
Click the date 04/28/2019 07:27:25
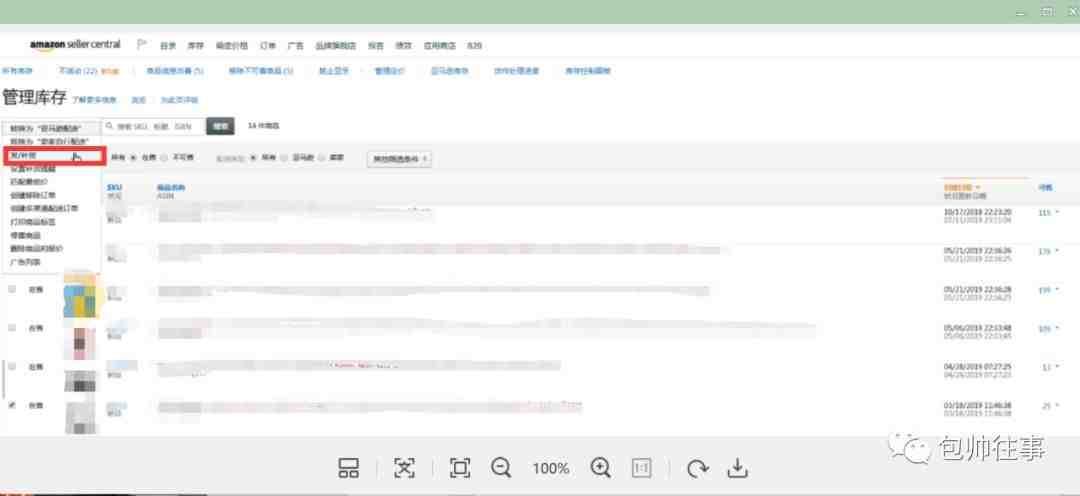point(977,366)
